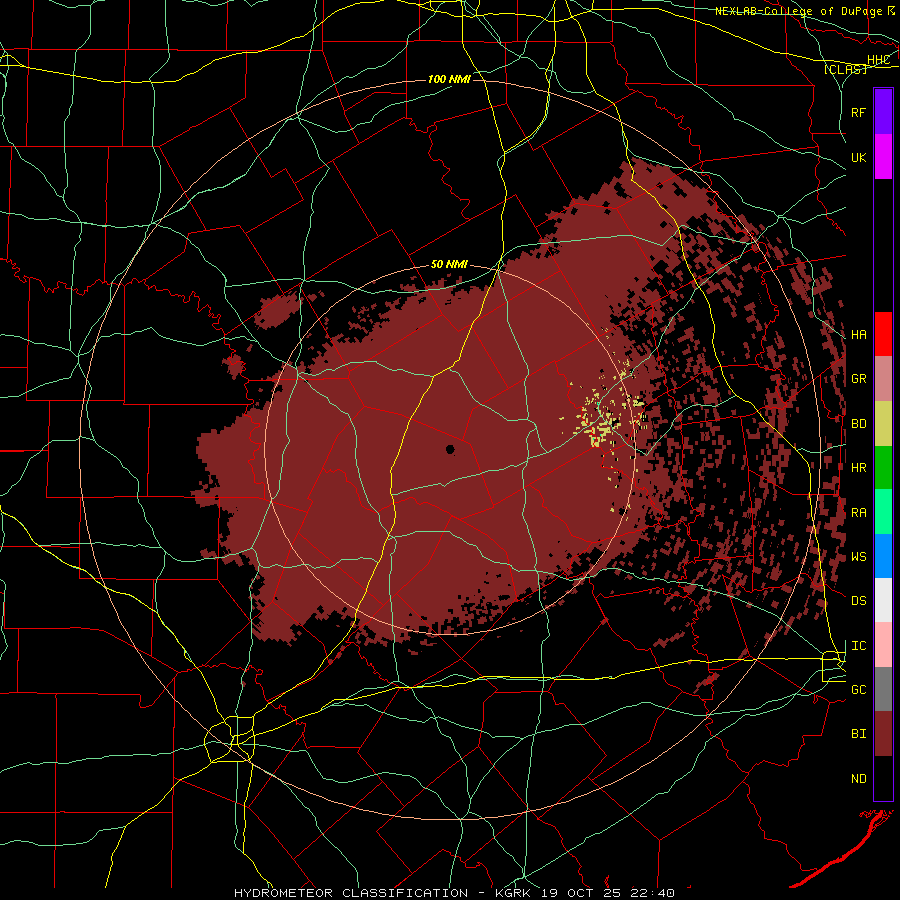The width and height of the screenshot is (900, 900).
Task: Click the black radar site dot
Action: [x=450, y=449]
